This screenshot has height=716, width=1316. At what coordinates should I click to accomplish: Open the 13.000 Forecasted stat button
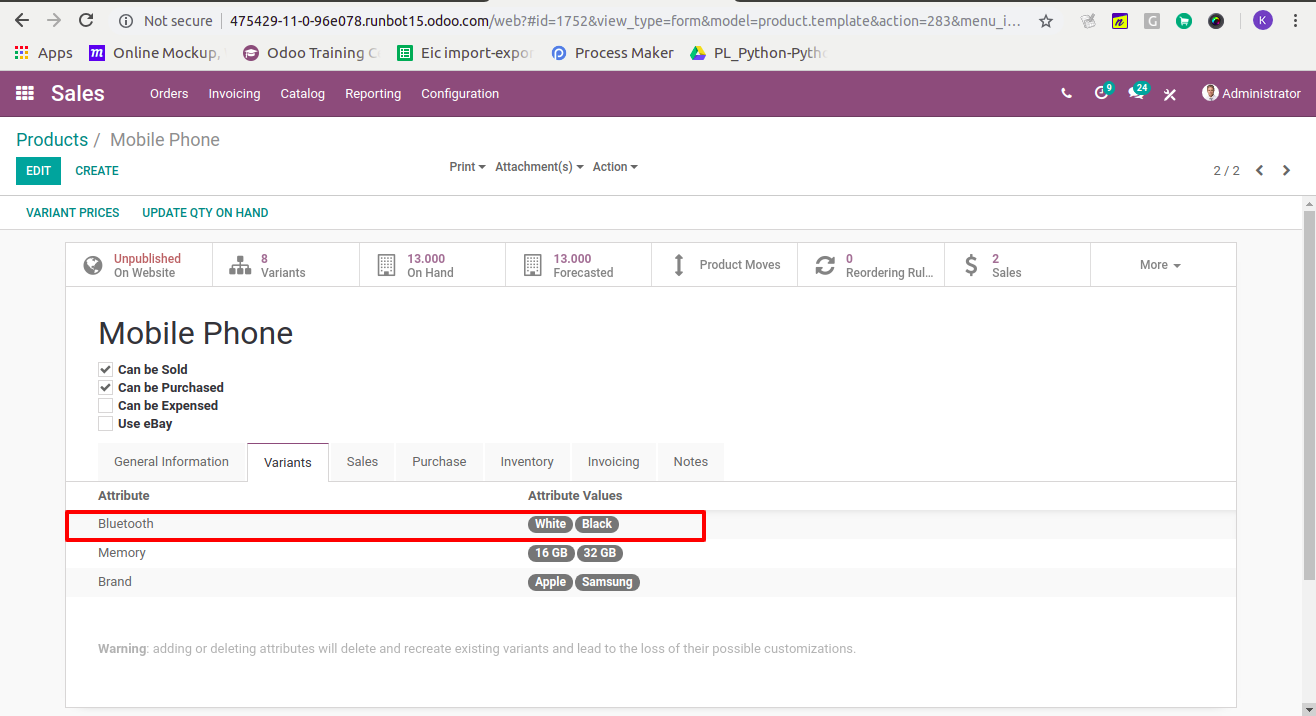[x=578, y=265]
